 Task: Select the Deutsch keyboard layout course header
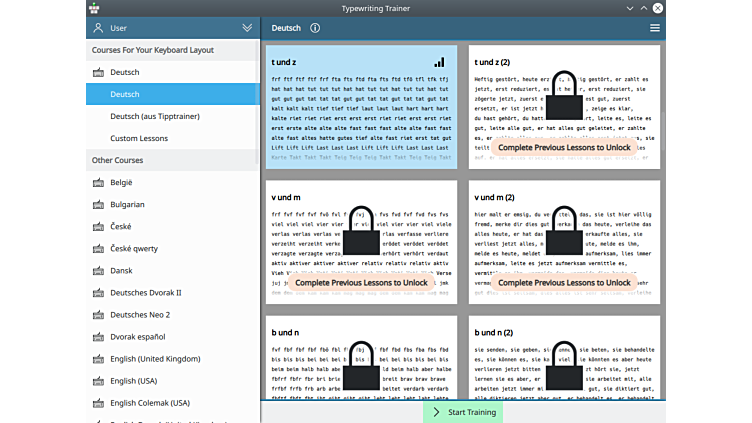(x=125, y=72)
